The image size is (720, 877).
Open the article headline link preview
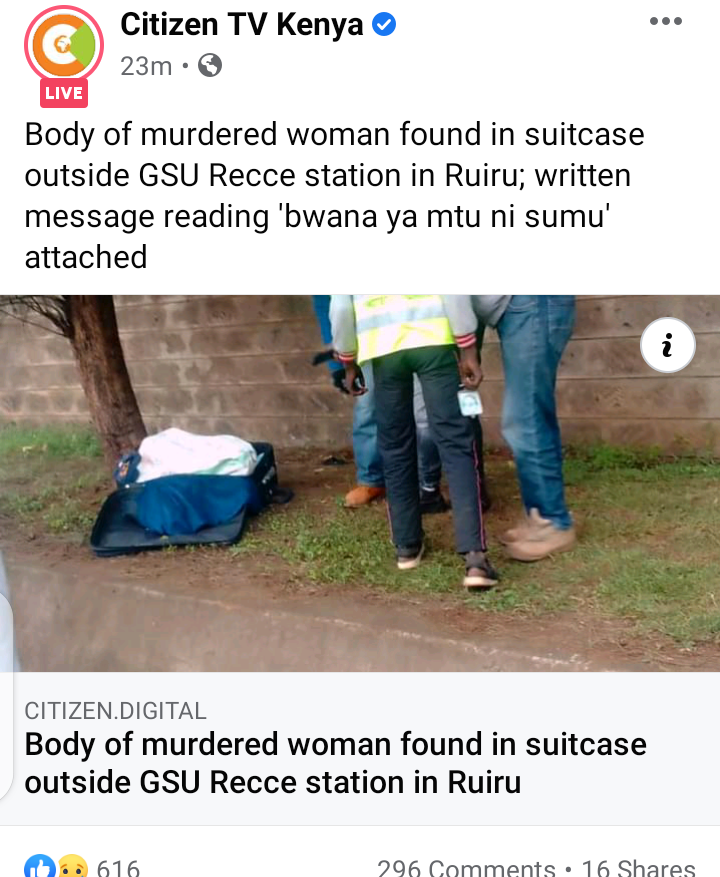click(336, 763)
